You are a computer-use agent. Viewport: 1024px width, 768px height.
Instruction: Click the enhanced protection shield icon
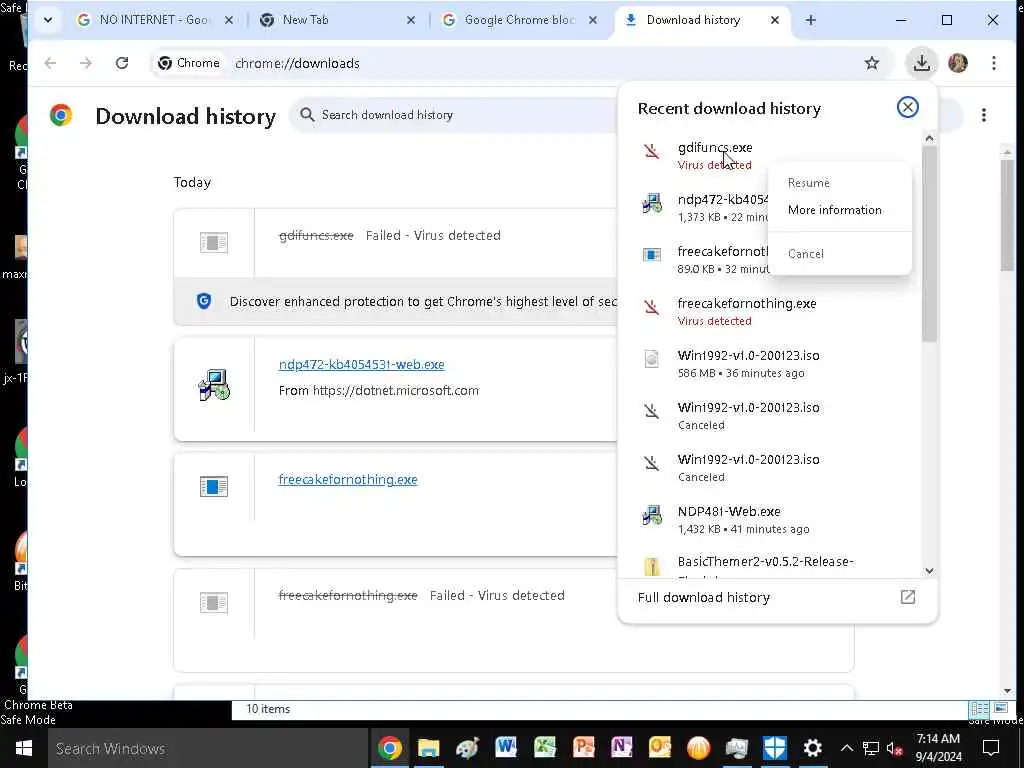(204, 301)
